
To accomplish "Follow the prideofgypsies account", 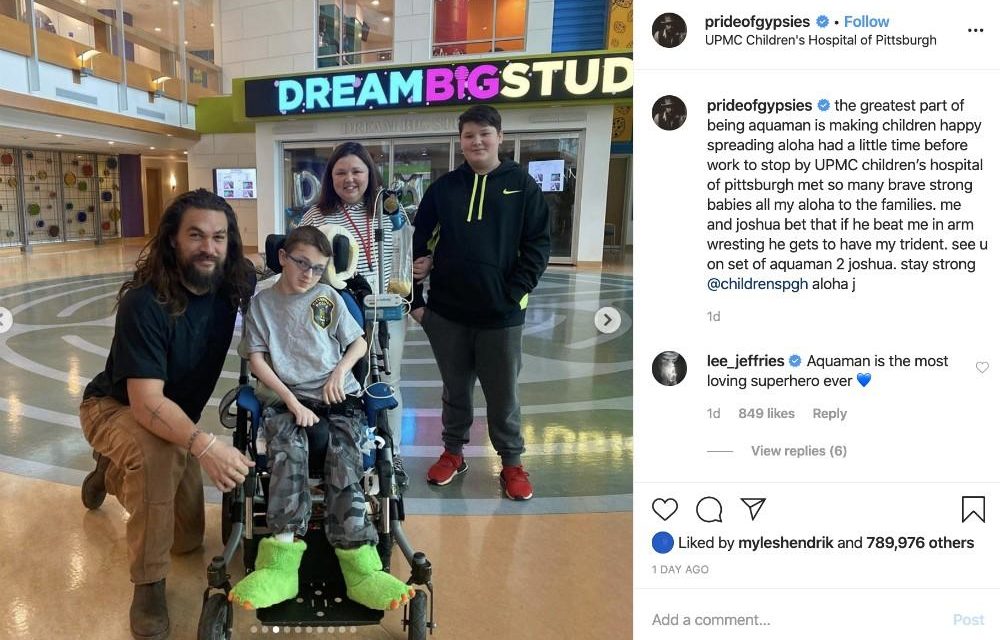I will [866, 22].
